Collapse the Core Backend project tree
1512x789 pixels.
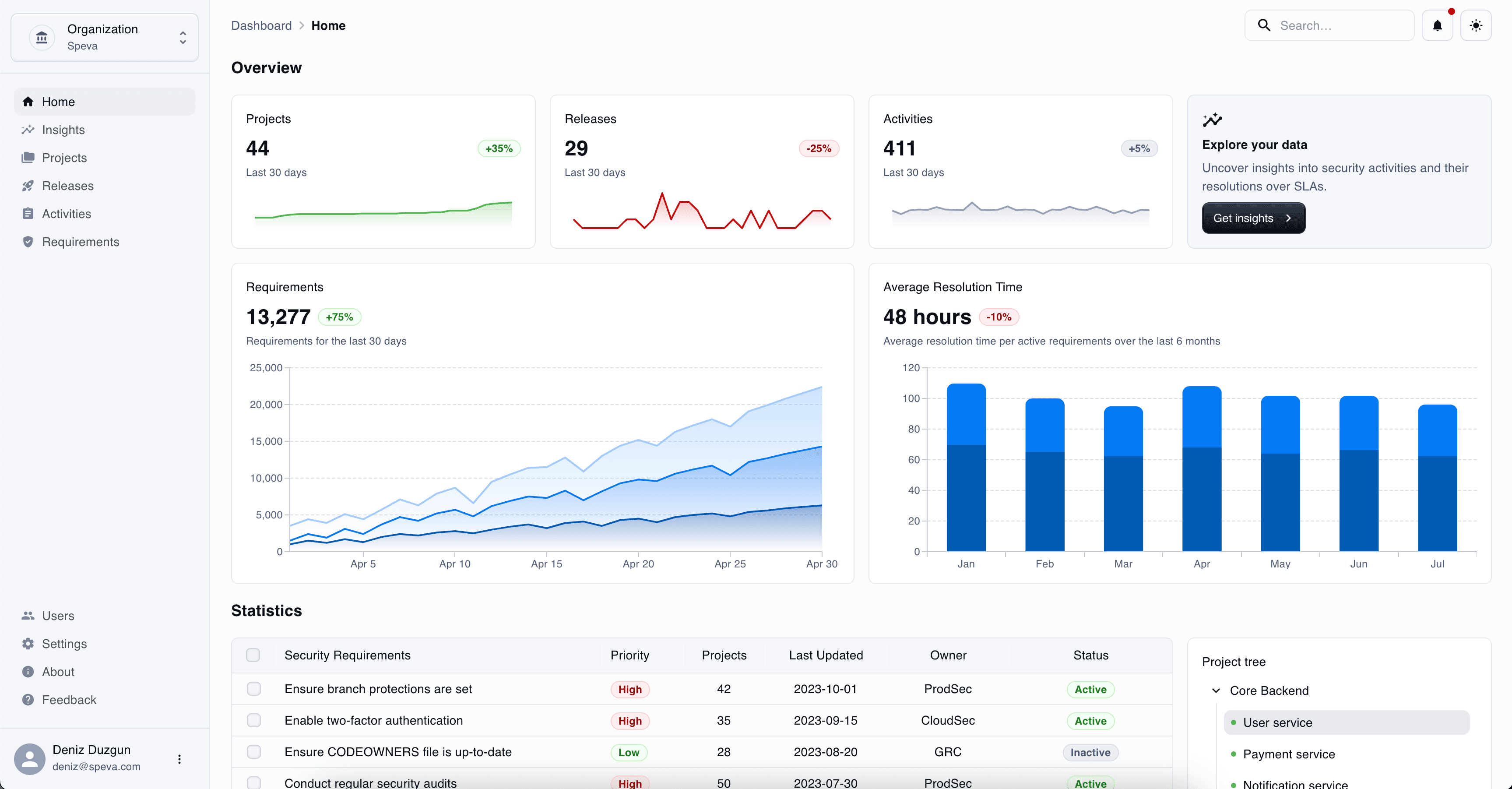[x=1216, y=690]
